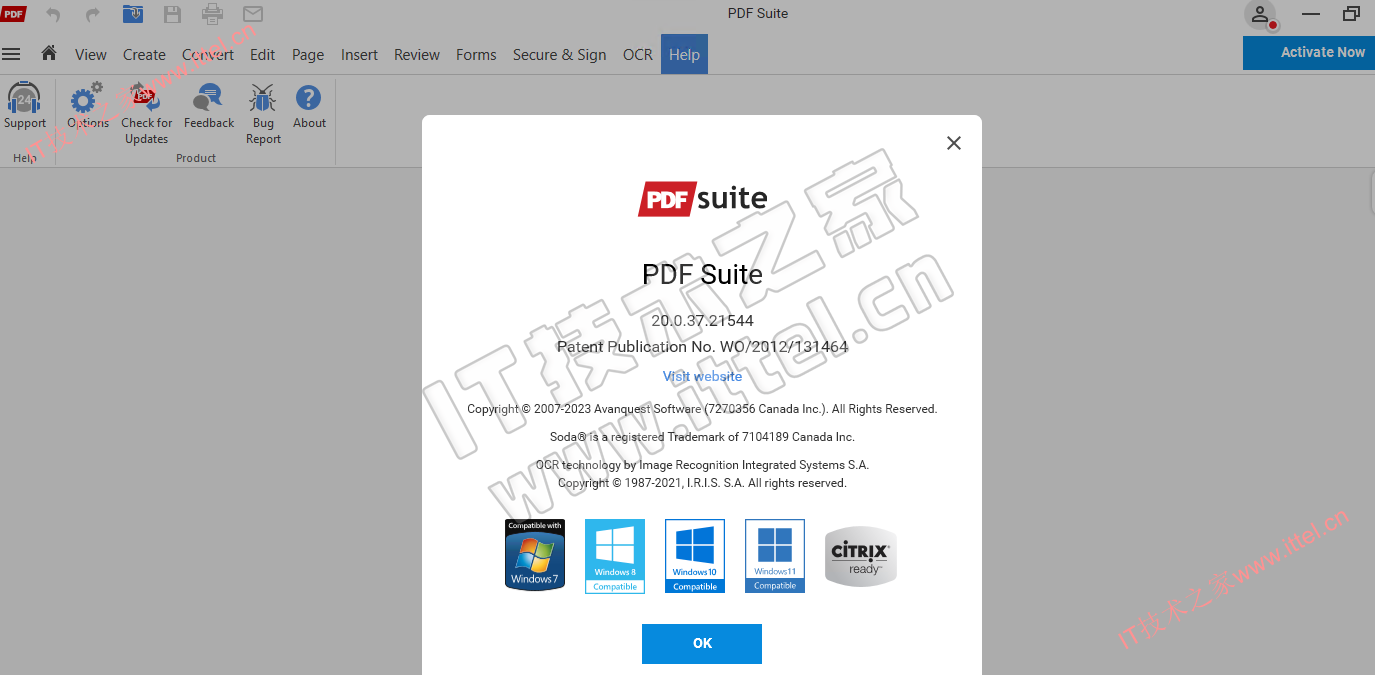Image resolution: width=1375 pixels, height=675 pixels.
Task: Select the OCR ribbon tab
Action: [637, 55]
